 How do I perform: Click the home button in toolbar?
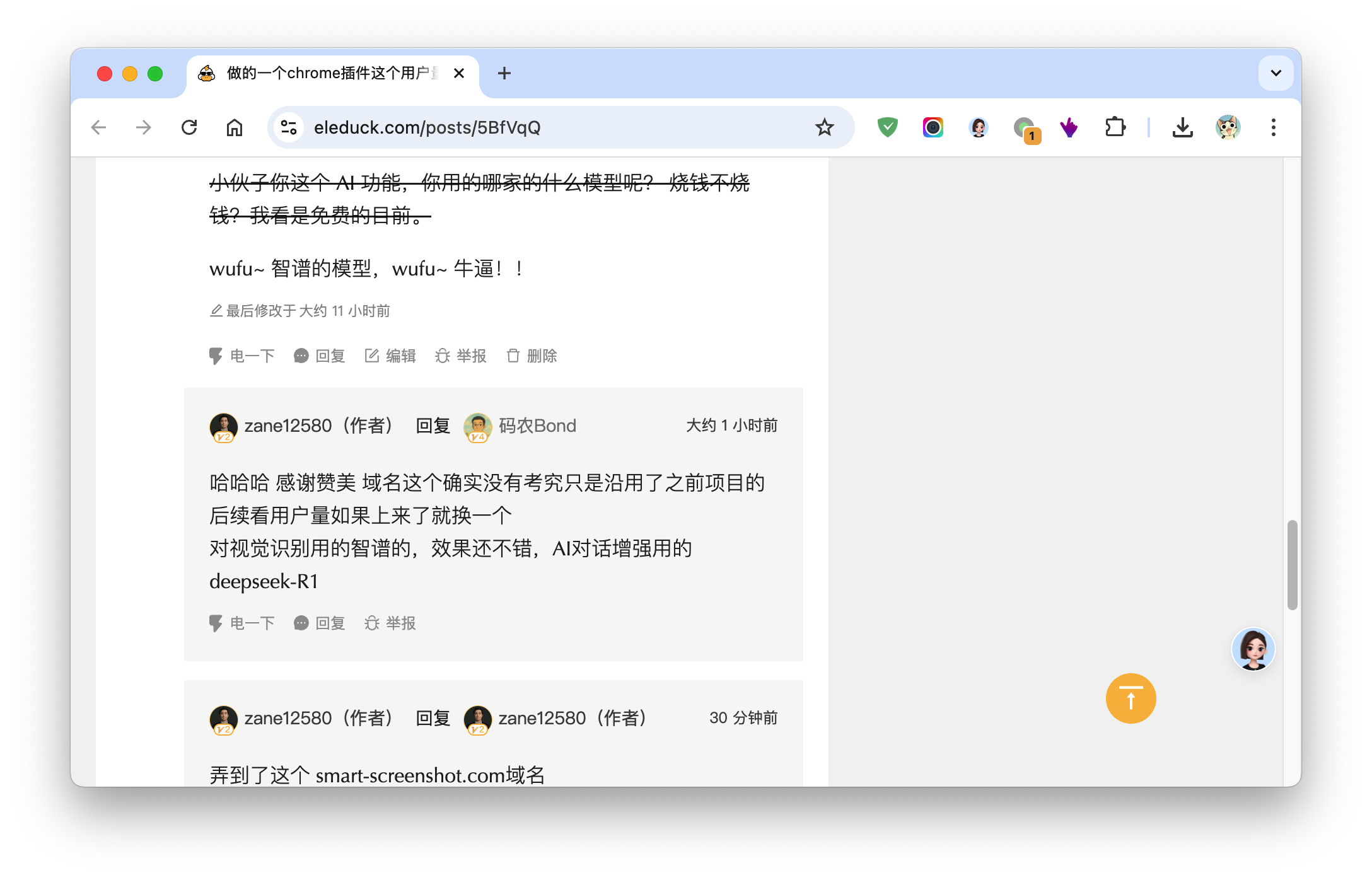[x=235, y=127]
